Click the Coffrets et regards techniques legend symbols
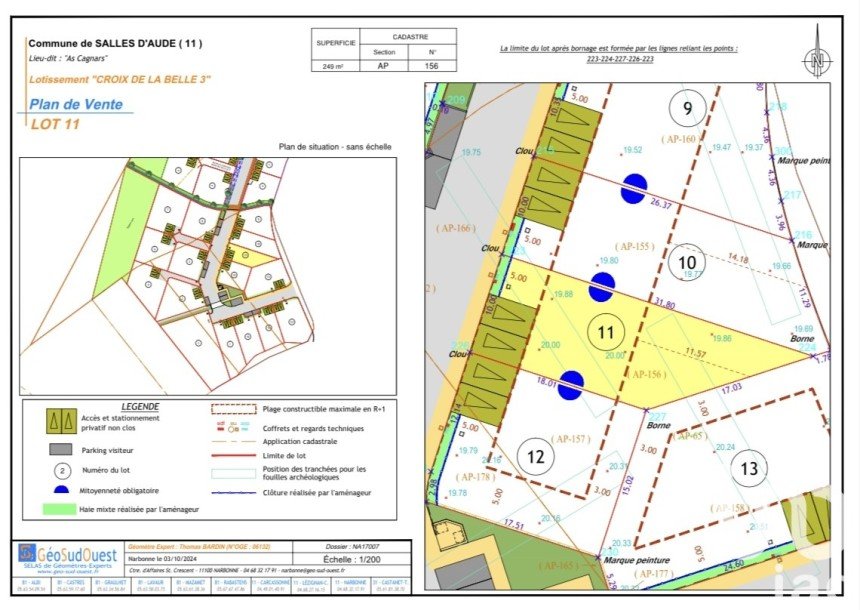 point(234,427)
